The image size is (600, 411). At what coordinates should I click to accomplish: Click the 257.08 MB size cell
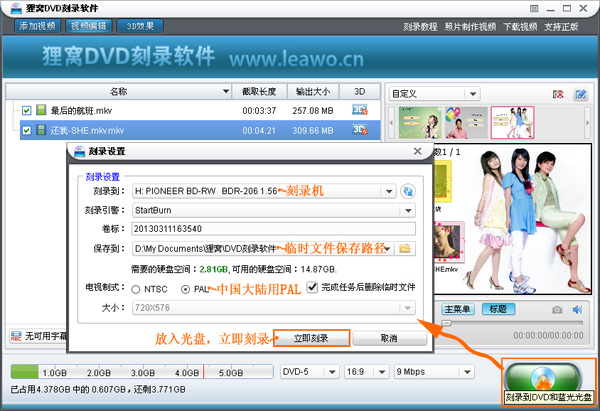[313, 111]
